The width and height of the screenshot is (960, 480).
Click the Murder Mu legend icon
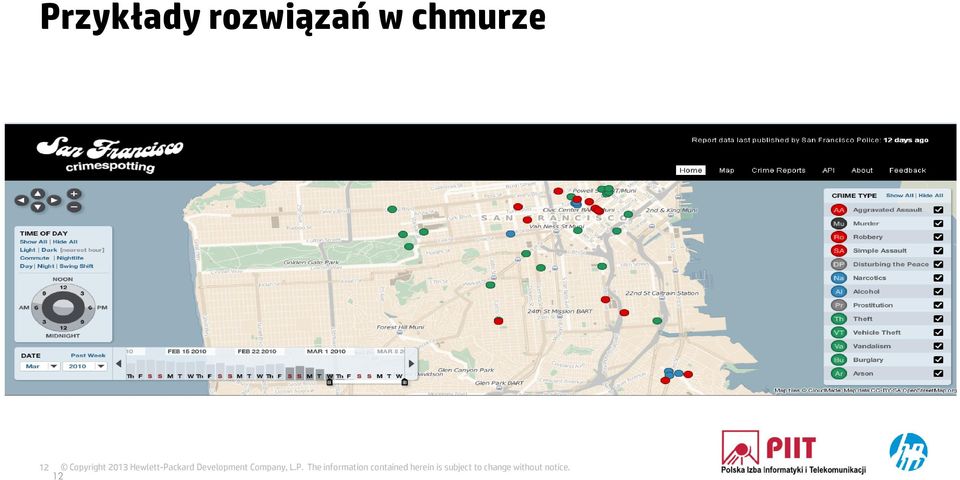pos(838,223)
